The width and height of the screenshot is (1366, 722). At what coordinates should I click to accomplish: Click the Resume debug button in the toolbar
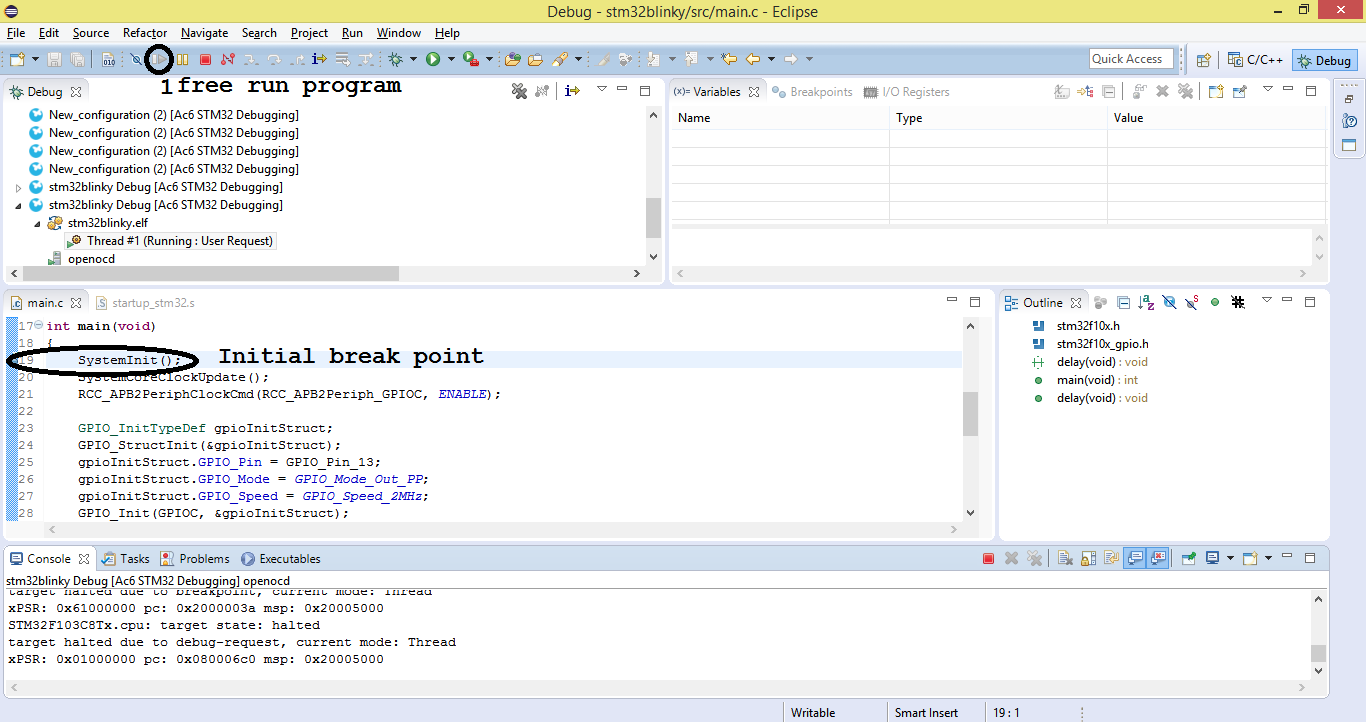[x=159, y=60]
